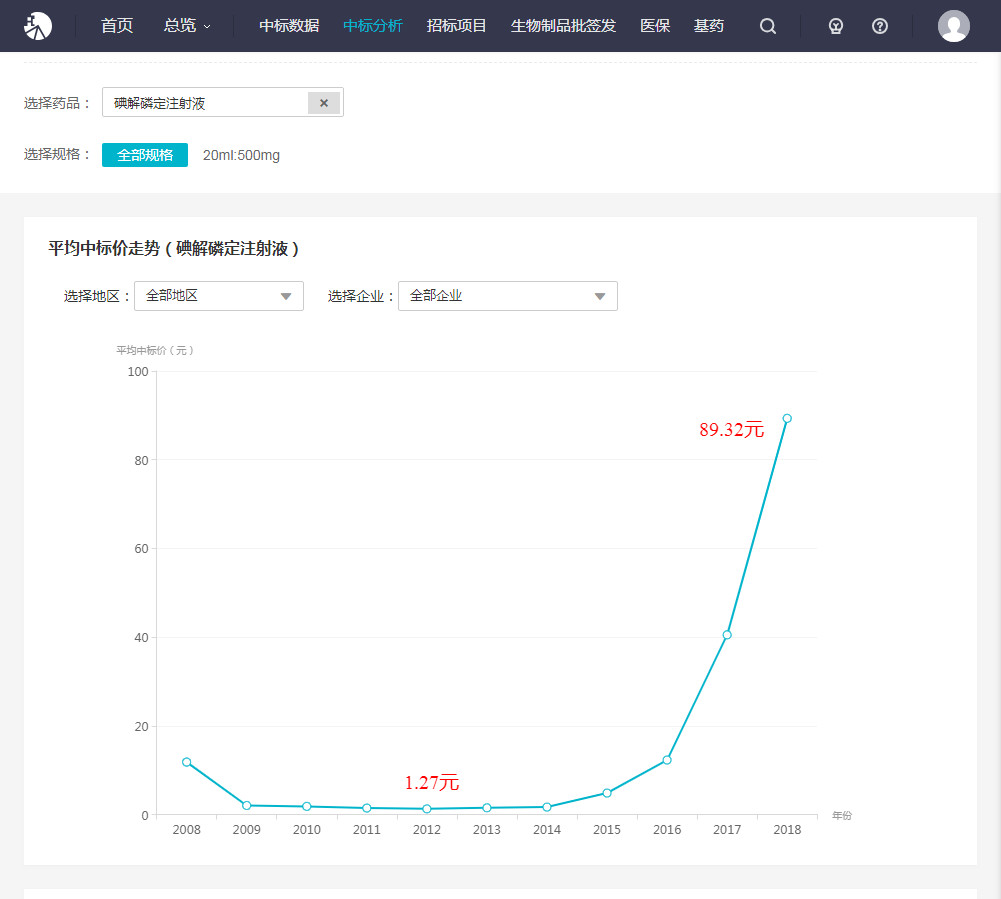Click the 2018 data point on chart

coord(787,418)
